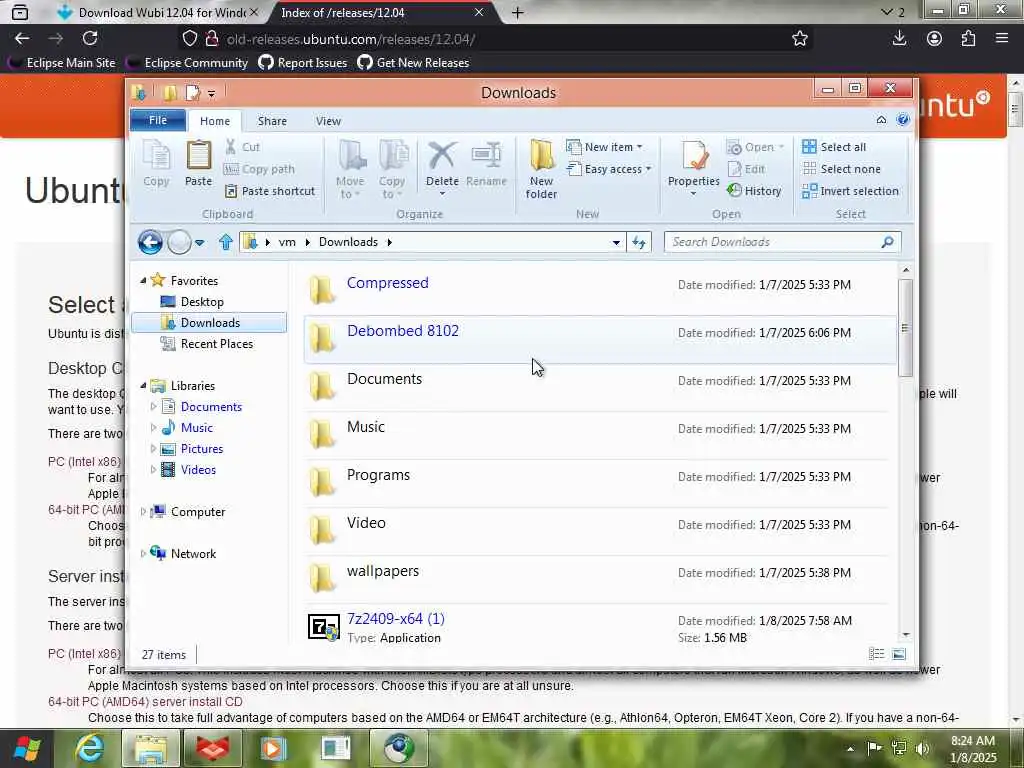Open the Copy to dropdown
Image resolution: width=1024 pixels, height=768 pixels.
pos(392,168)
